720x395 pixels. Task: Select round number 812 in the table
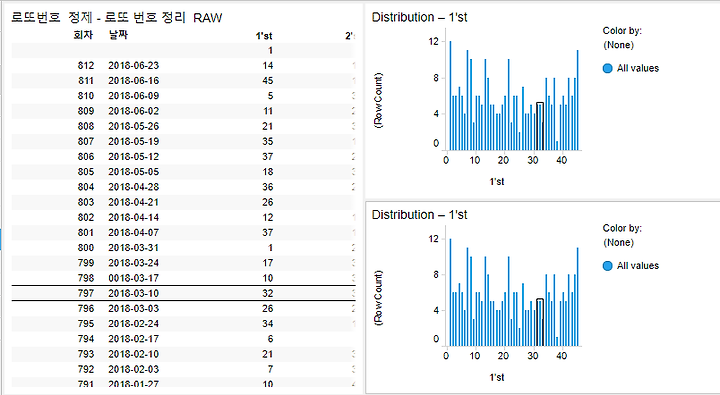86,66
